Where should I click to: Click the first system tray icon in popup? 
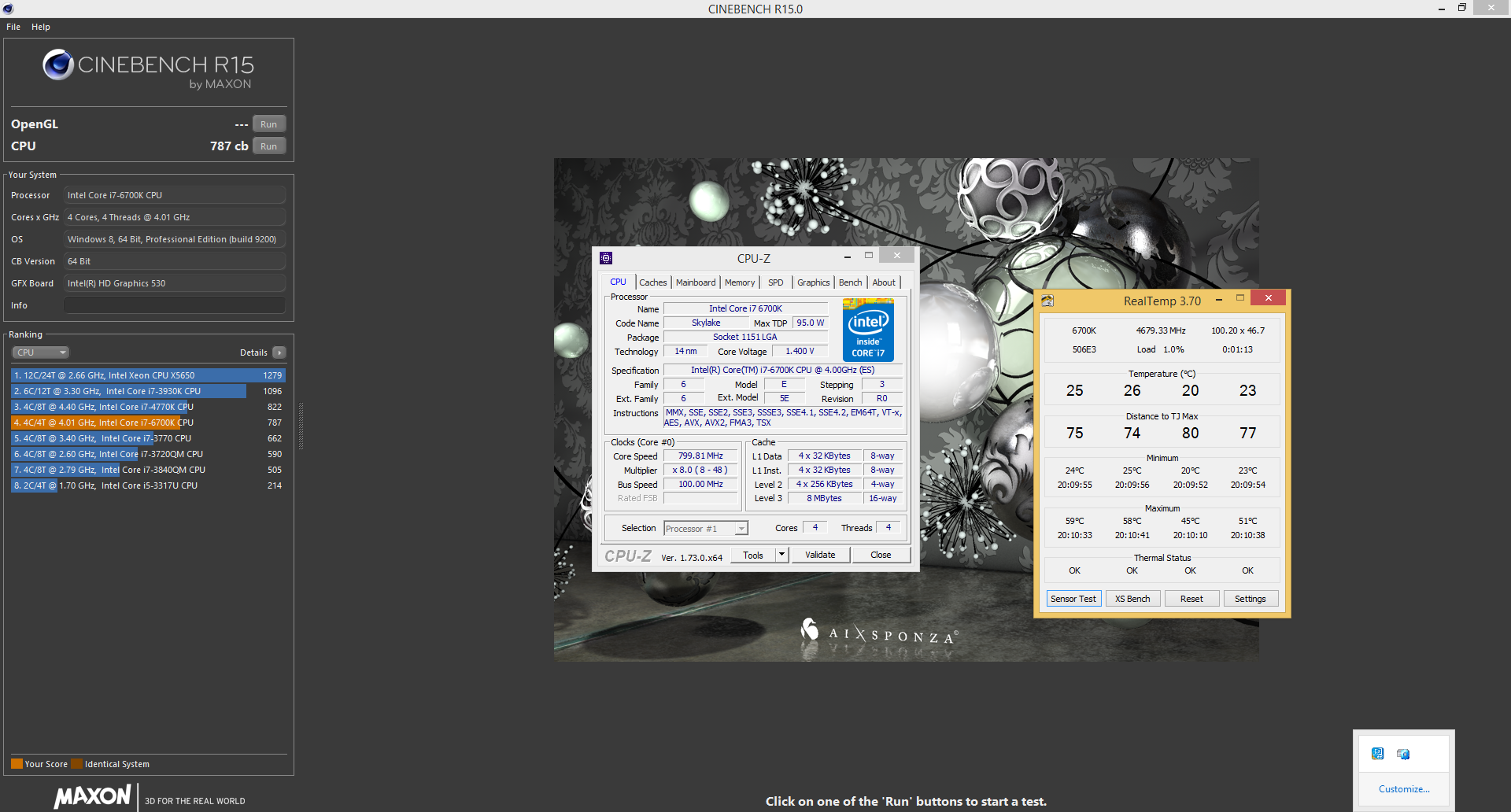[1377, 754]
